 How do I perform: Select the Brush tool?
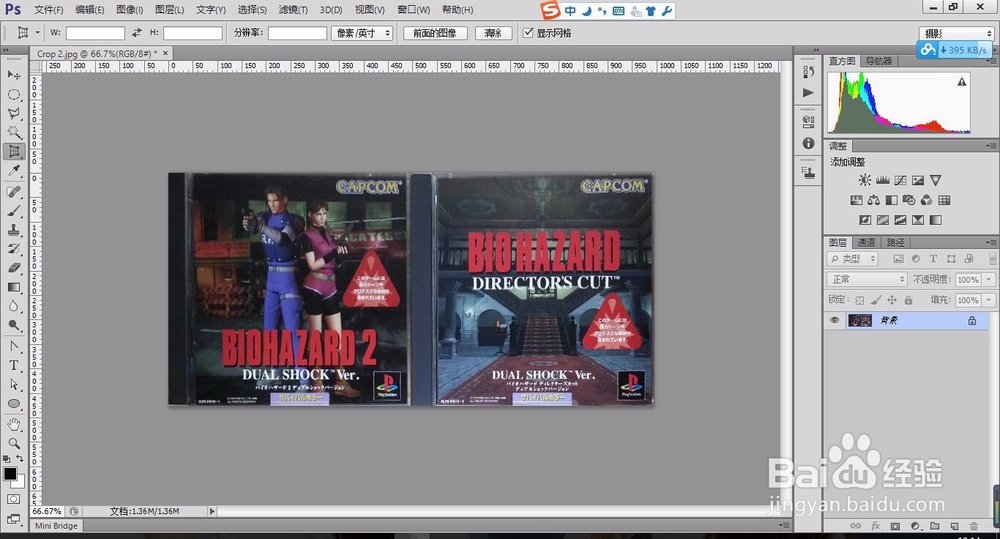(13, 211)
